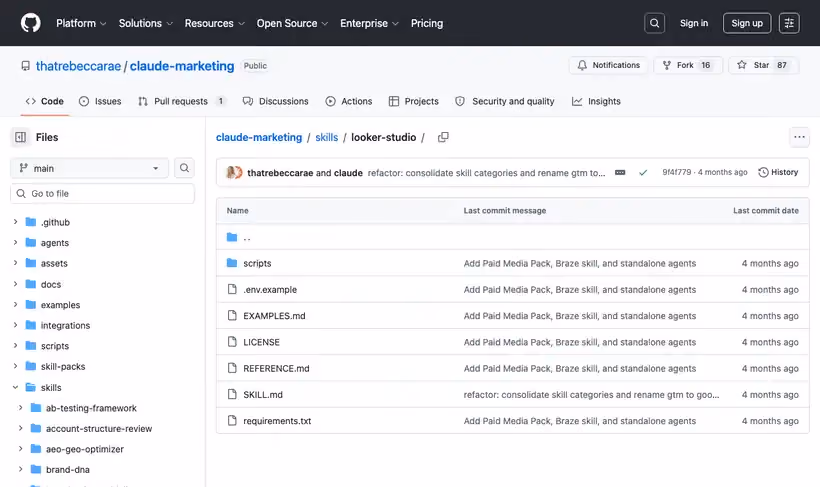Open the GitHub homepage via the Octocat logo

tap(30, 23)
